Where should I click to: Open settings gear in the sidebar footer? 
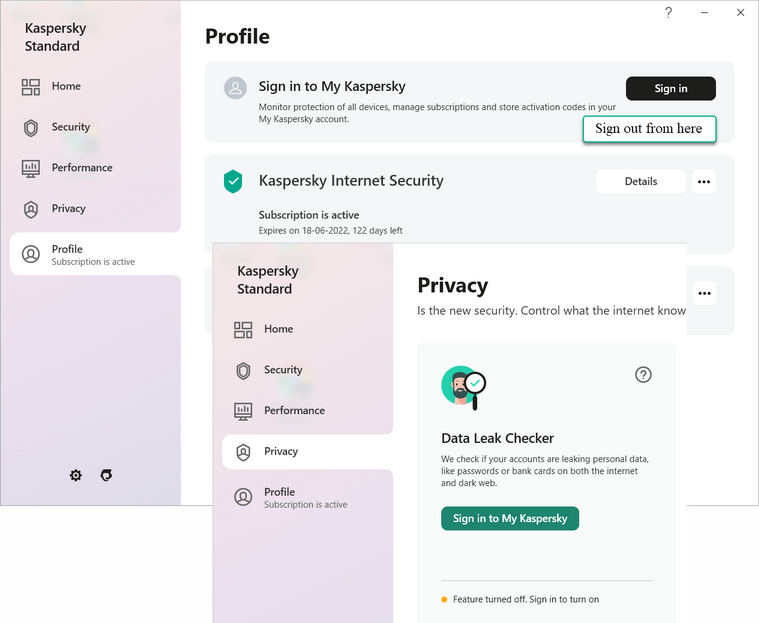coord(76,475)
